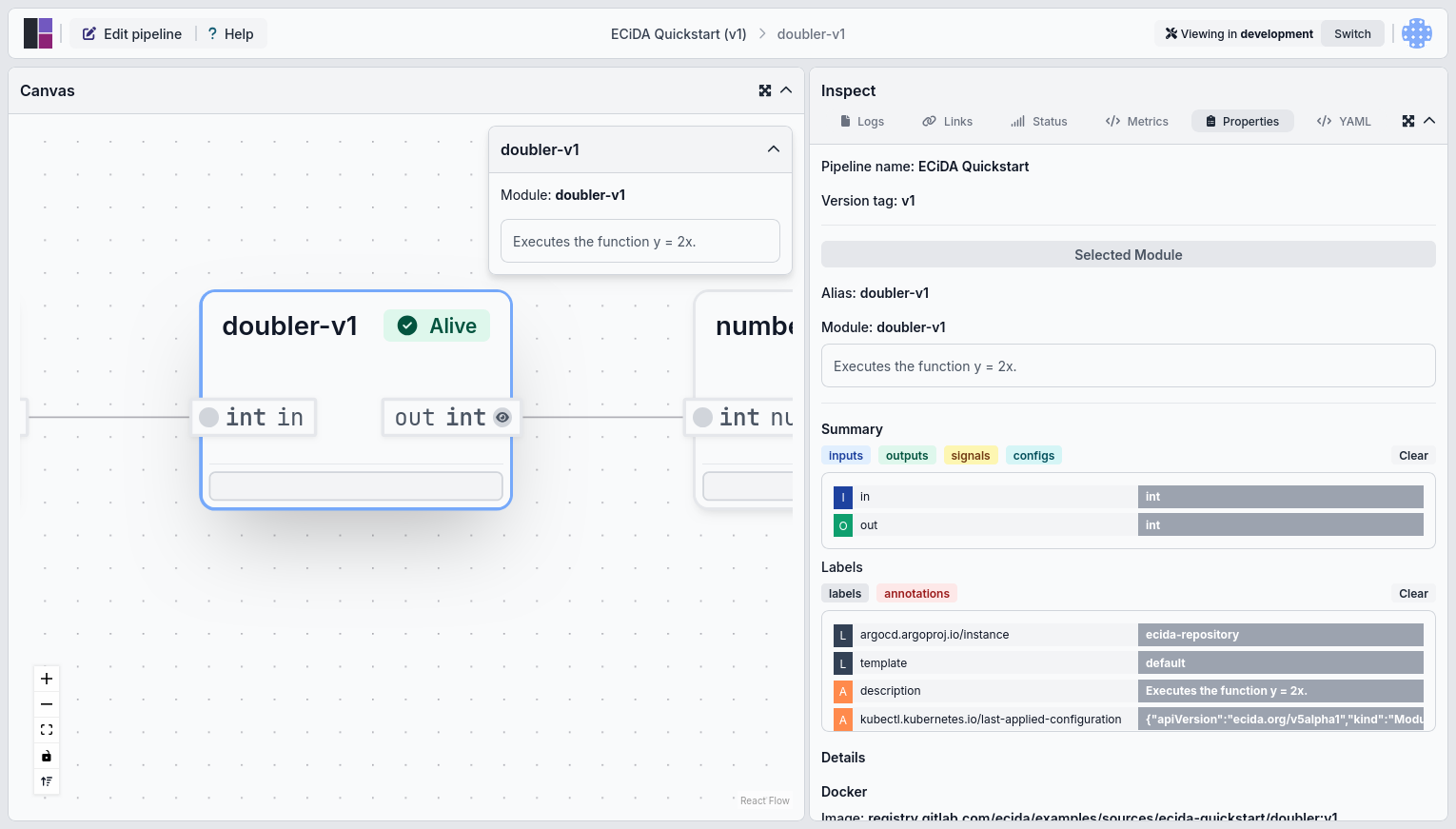Switch to the Status tab

point(1039,121)
